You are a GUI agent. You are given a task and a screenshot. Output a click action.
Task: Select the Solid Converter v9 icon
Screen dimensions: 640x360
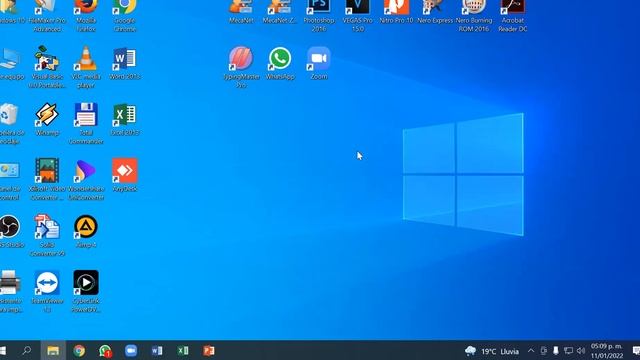pyautogui.click(x=47, y=235)
